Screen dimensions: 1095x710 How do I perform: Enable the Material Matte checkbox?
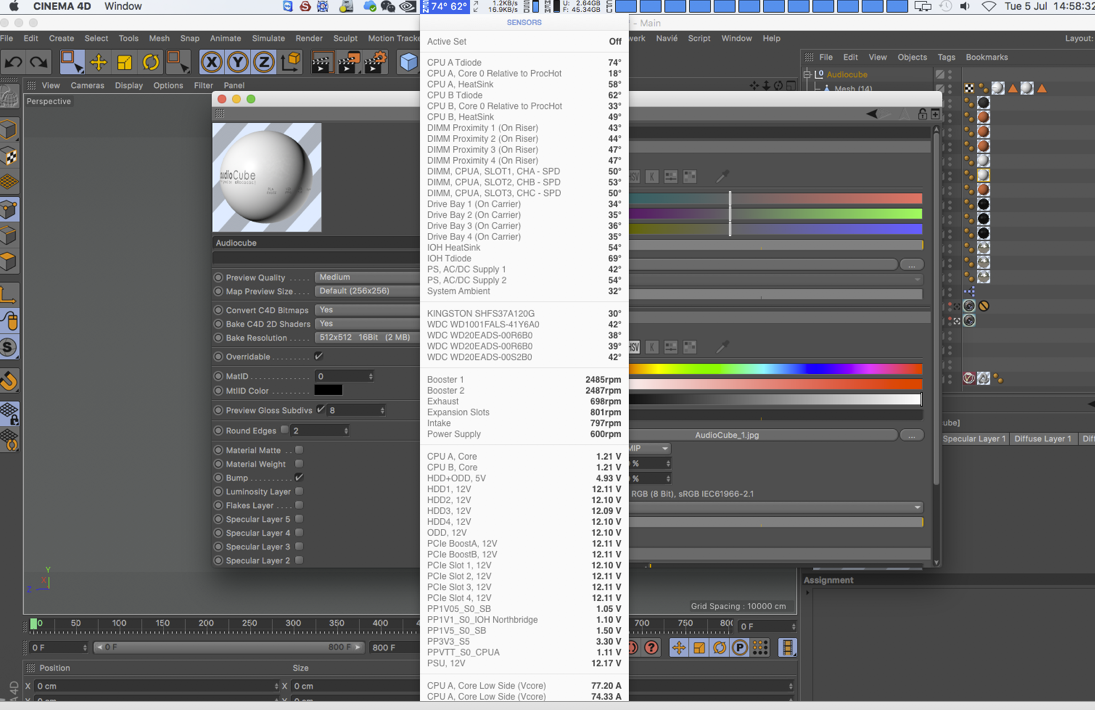pos(299,450)
